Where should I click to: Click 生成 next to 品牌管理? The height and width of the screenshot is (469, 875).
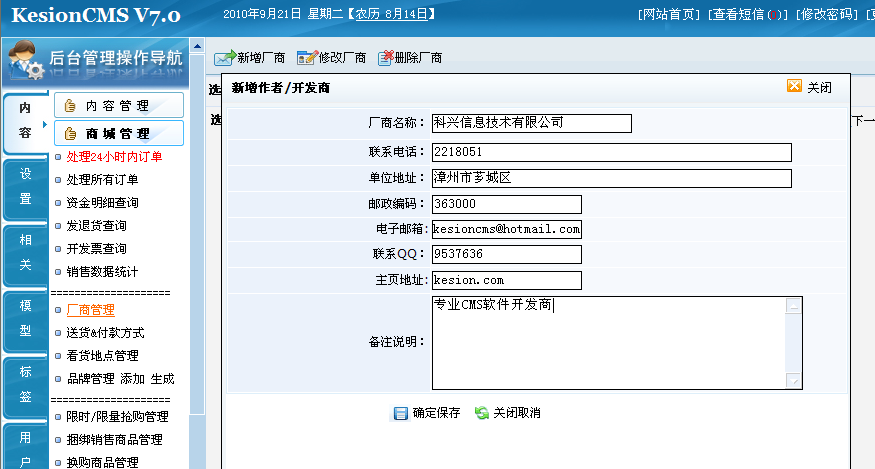click(x=162, y=379)
